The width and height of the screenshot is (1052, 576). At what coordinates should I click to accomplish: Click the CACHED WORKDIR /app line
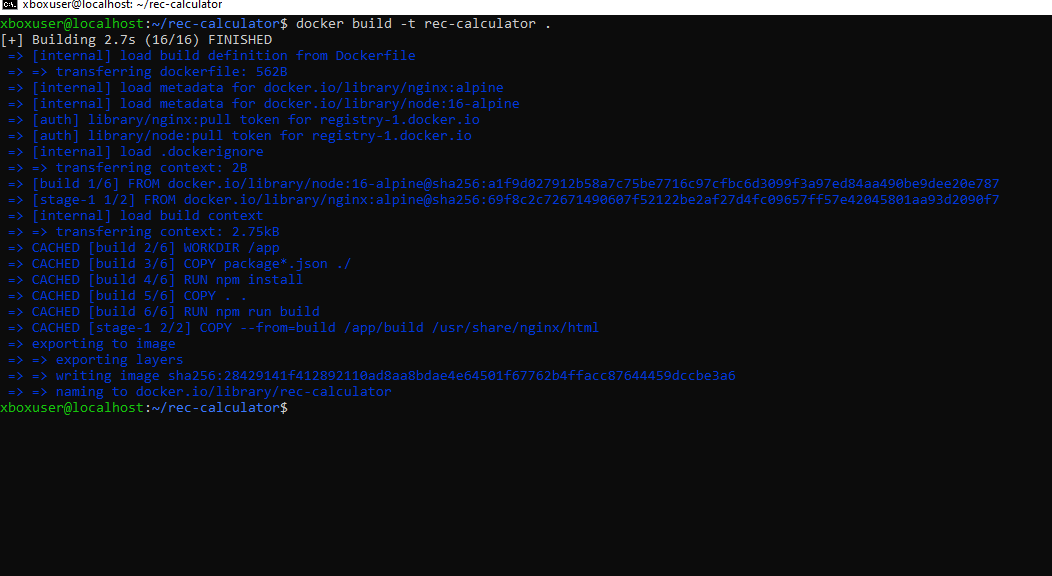pyautogui.click(x=156, y=248)
